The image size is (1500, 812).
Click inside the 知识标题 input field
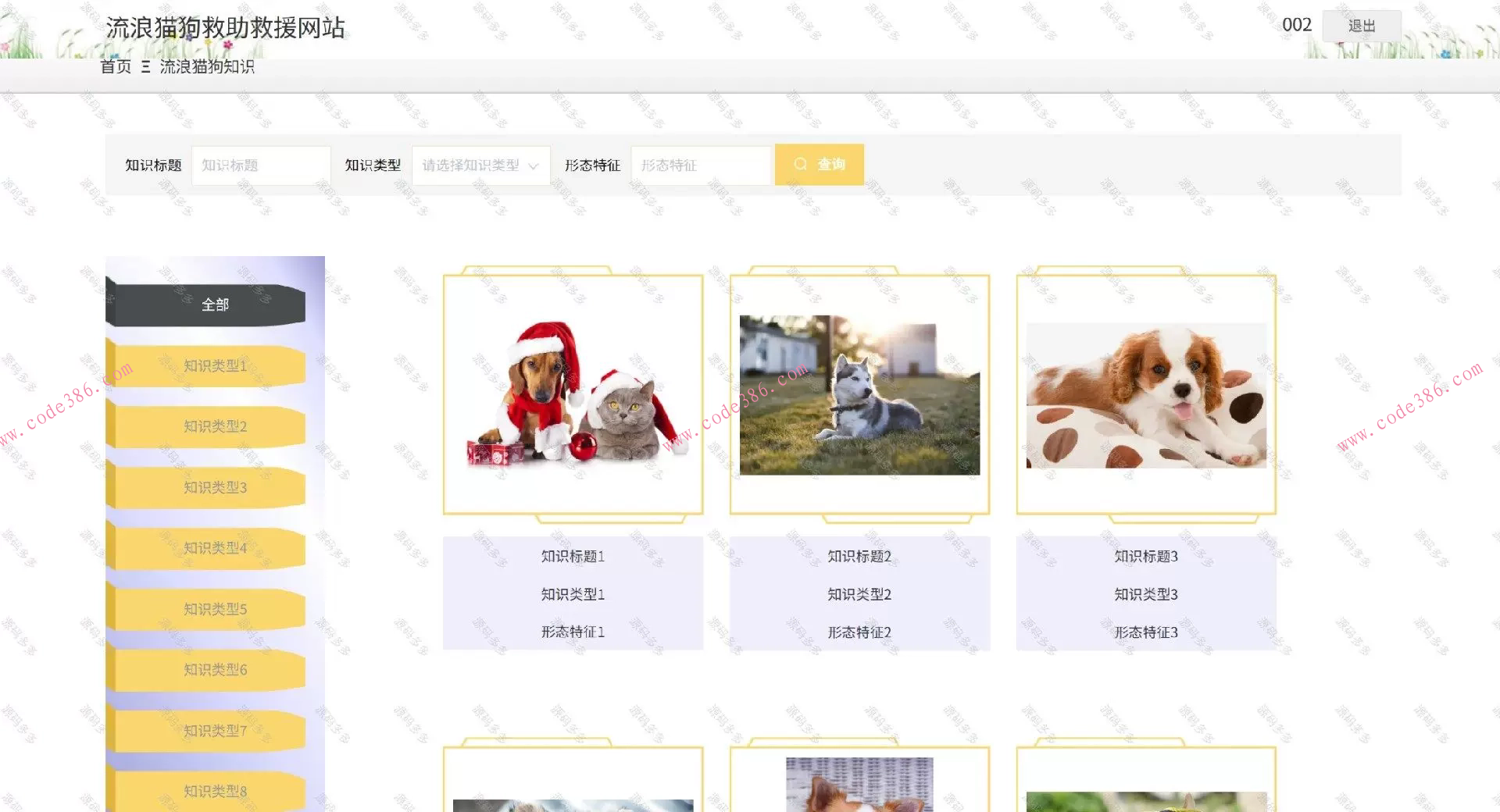pyautogui.click(x=260, y=165)
